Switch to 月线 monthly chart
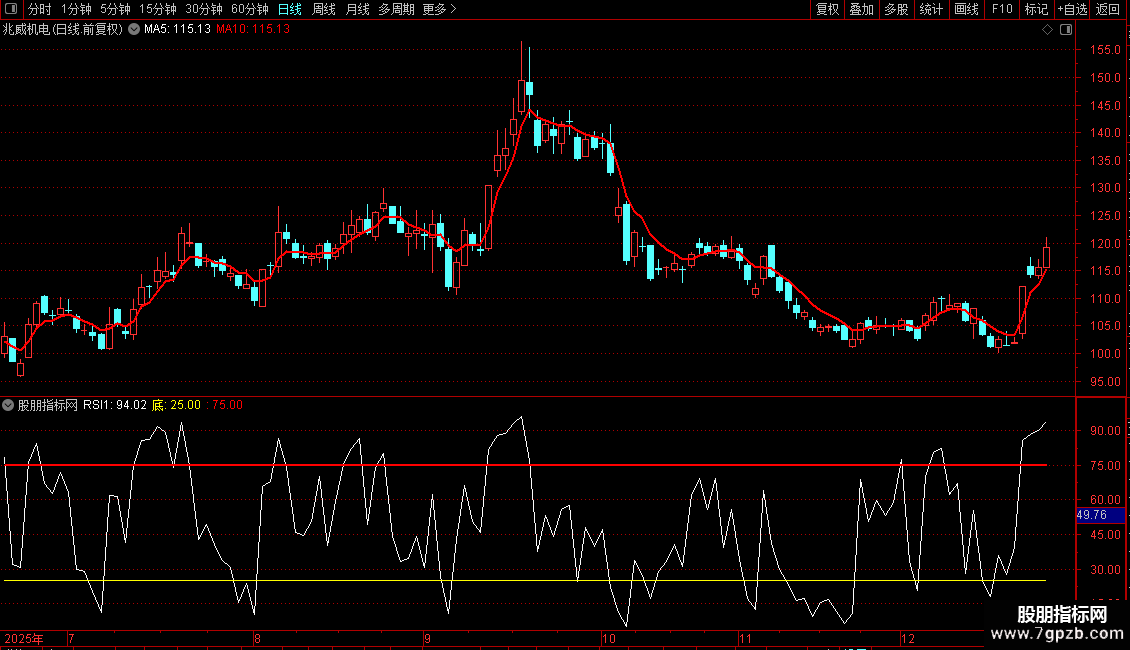The width and height of the screenshot is (1130, 650). pyautogui.click(x=357, y=9)
